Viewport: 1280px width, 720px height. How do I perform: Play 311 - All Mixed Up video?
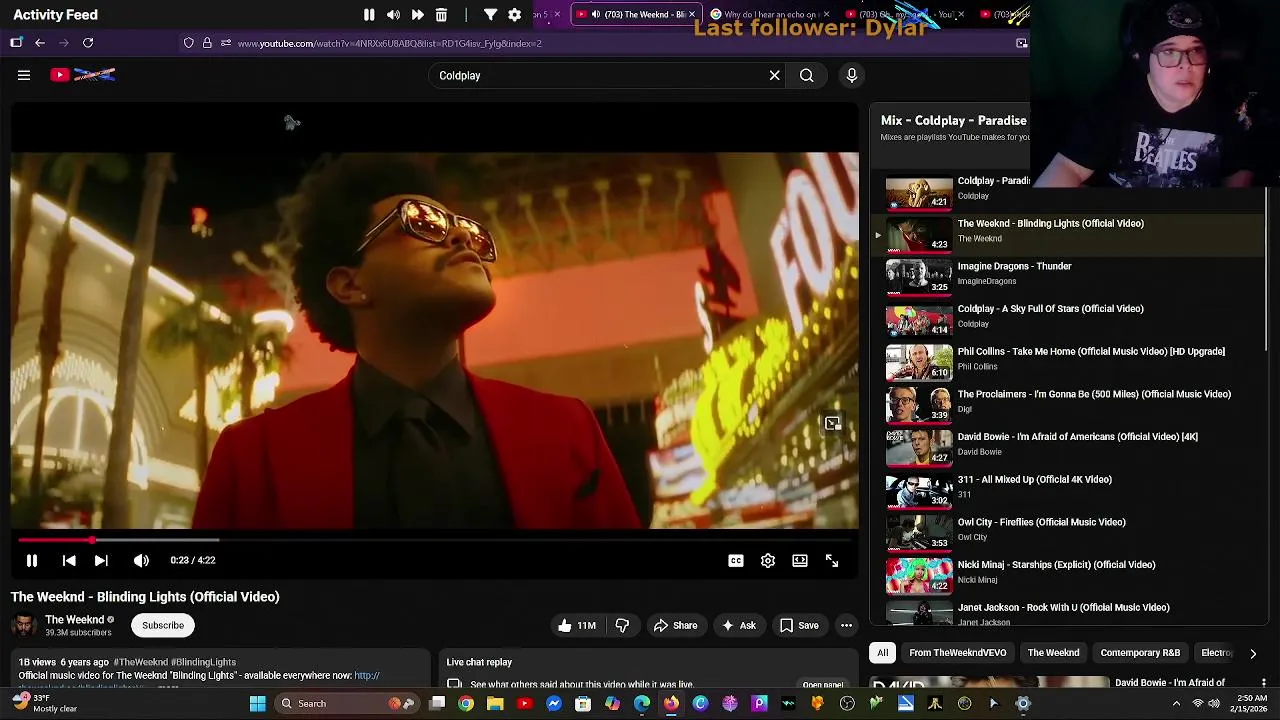pos(1067,489)
